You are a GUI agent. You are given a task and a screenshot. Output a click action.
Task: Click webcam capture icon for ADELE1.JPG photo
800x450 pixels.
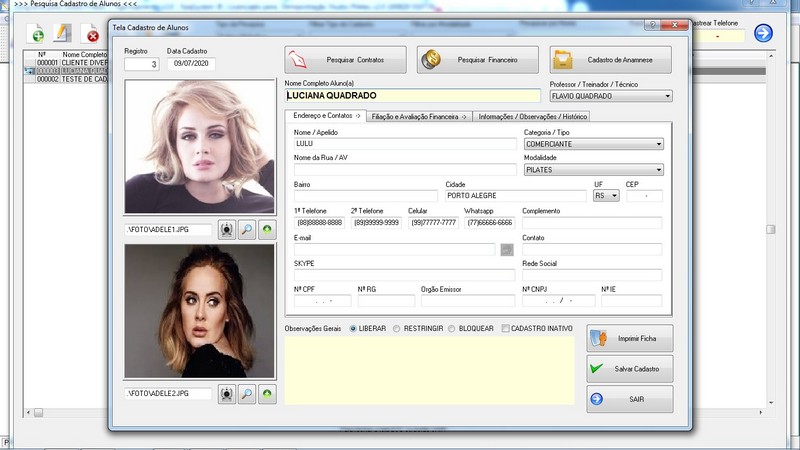[227, 230]
